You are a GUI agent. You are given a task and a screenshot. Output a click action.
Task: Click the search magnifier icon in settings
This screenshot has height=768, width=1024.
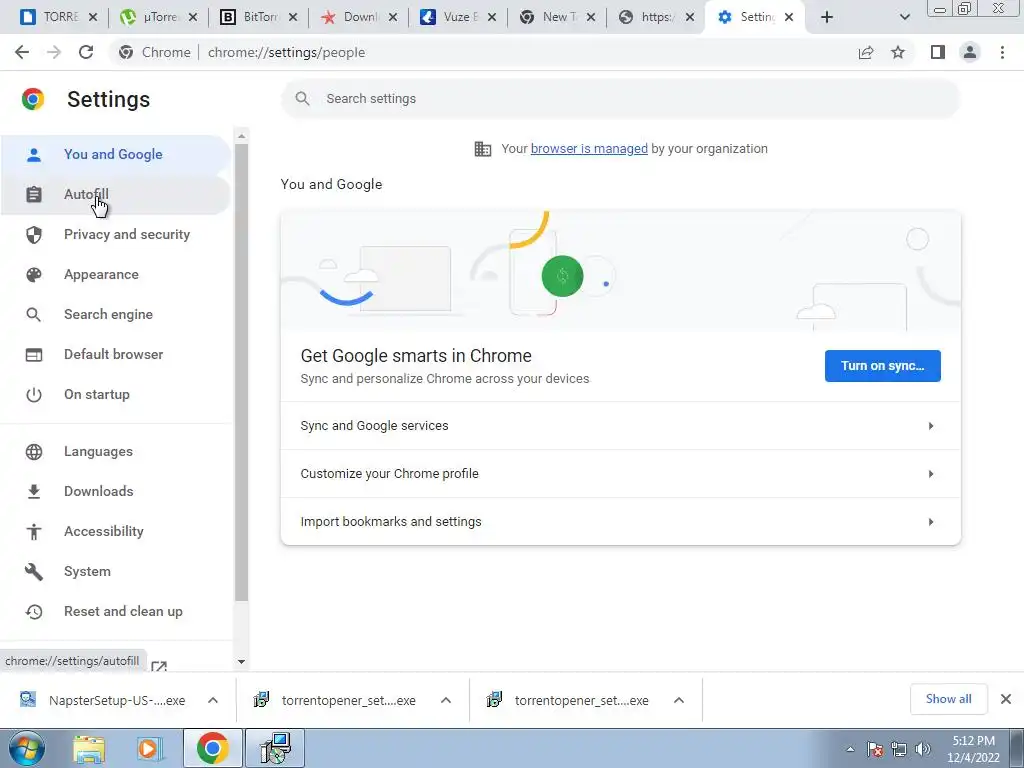[x=302, y=99]
